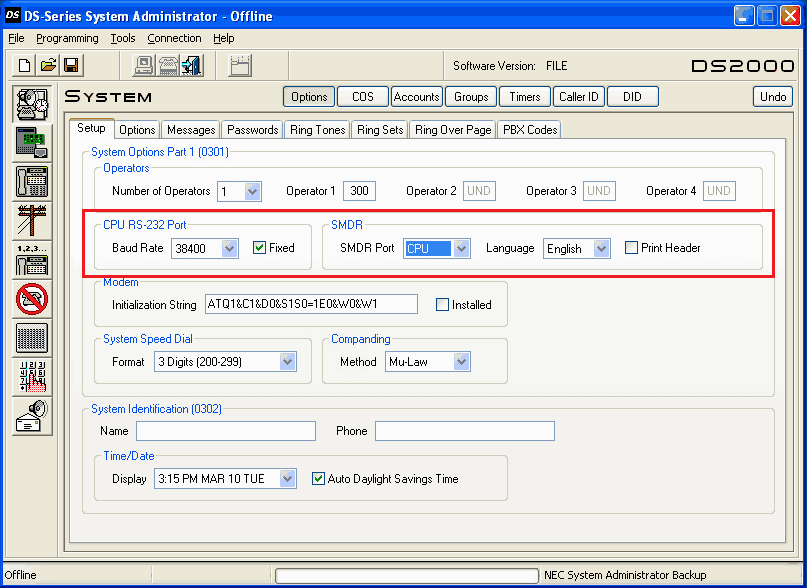Screen dimensions: 807x588
Task: Click the DS application title bar icon
Action: pyautogui.click(x=12, y=16)
